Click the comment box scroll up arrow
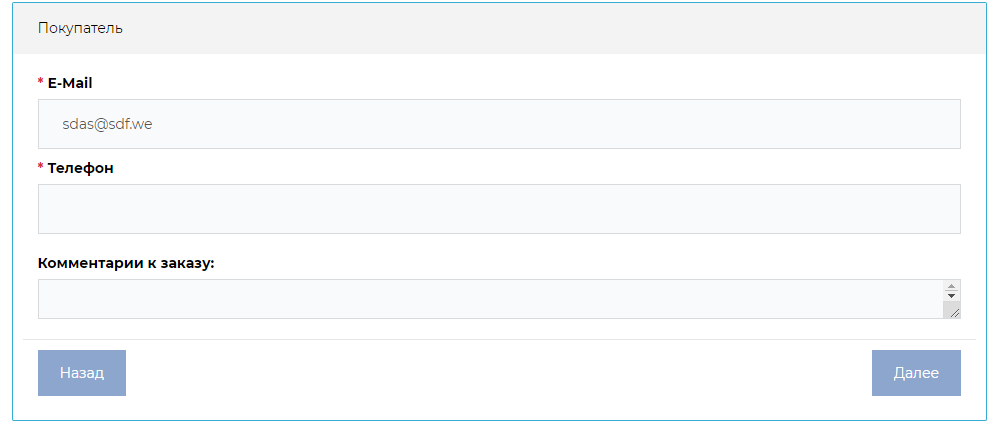The width and height of the screenshot is (996, 426). [951, 286]
